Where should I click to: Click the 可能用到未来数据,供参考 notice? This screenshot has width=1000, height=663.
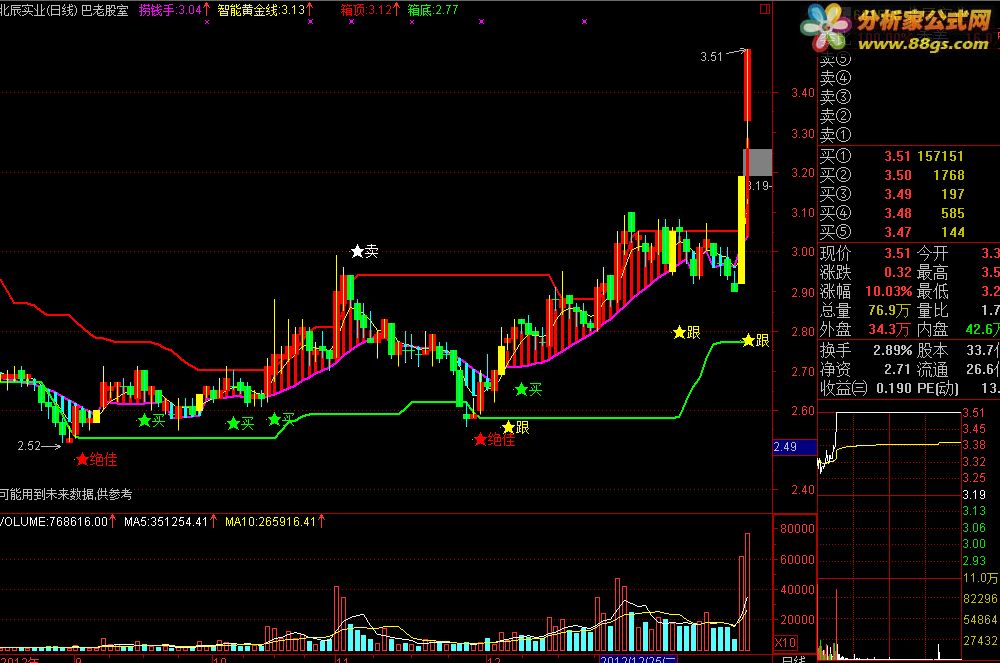66,494
